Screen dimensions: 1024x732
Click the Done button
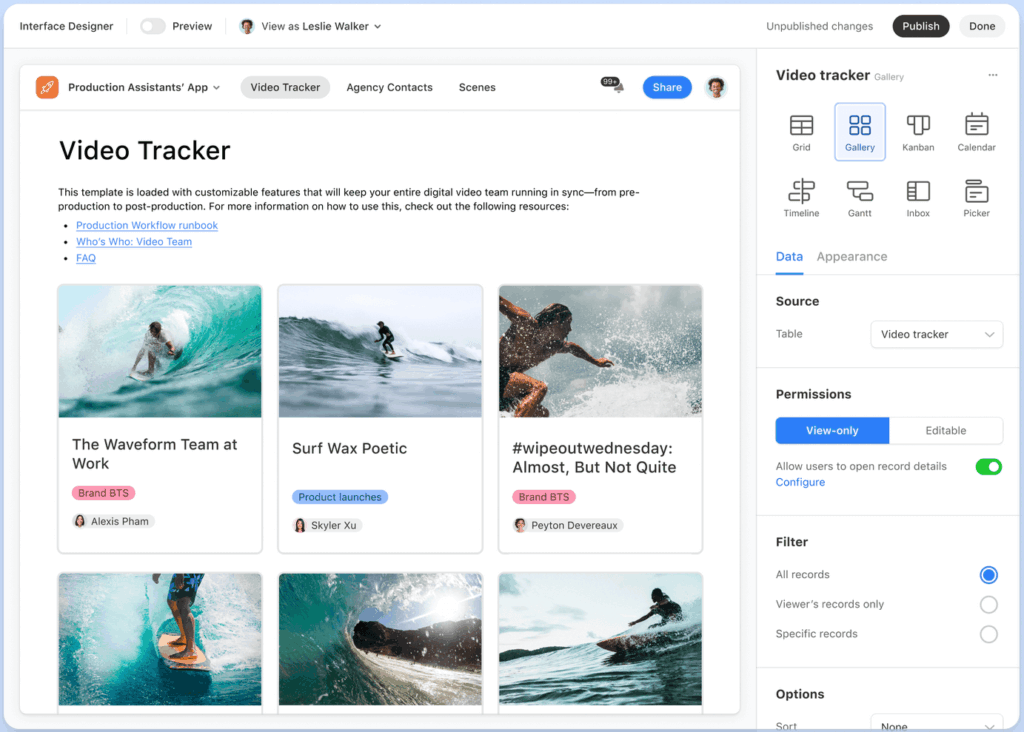point(982,26)
